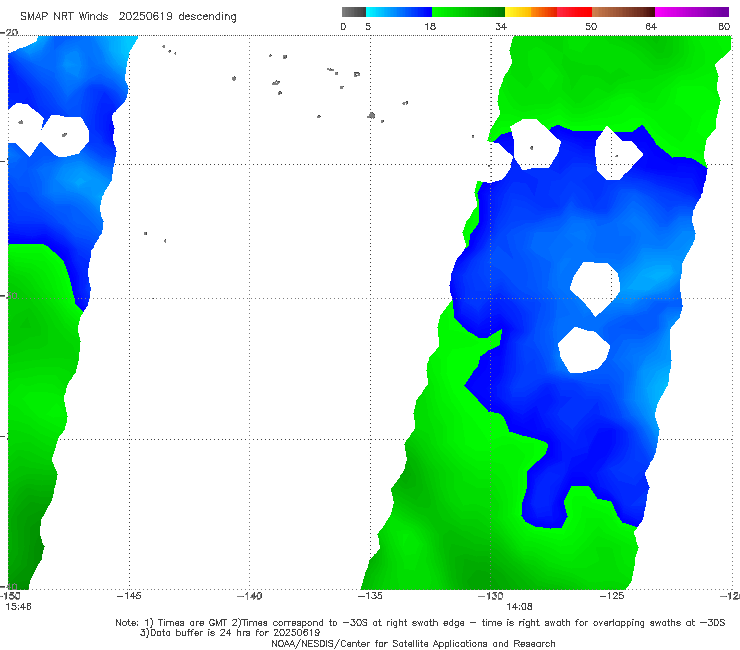Click the red segment of the color bar
The image size is (740, 650).
pos(574,12)
